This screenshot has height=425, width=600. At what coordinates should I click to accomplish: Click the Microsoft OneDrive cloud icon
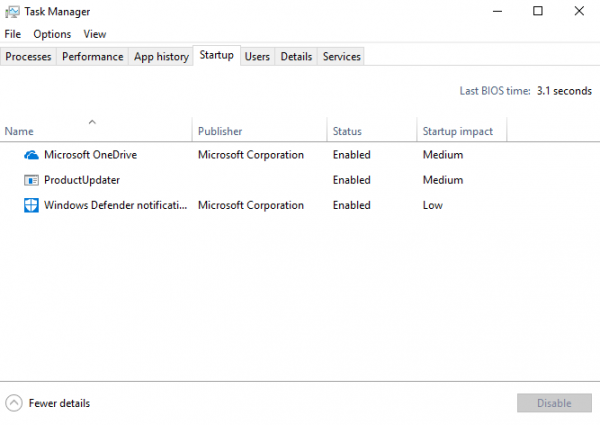click(31, 155)
